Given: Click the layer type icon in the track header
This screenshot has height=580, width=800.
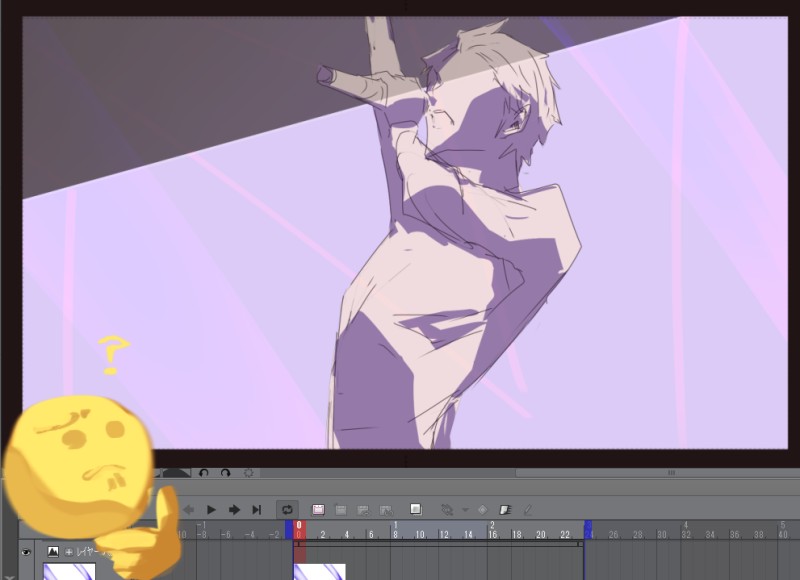Looking at the screenshot, I should point(53,551).
